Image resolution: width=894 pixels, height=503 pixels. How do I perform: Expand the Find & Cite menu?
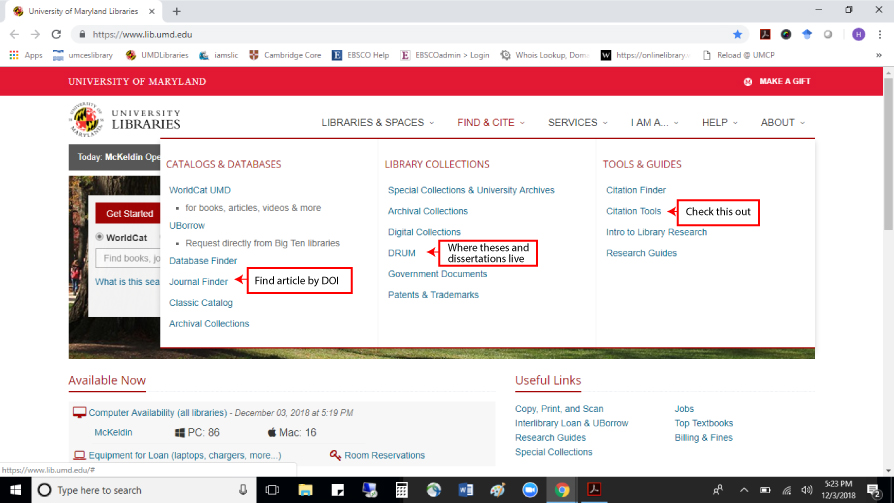[491, 123]
